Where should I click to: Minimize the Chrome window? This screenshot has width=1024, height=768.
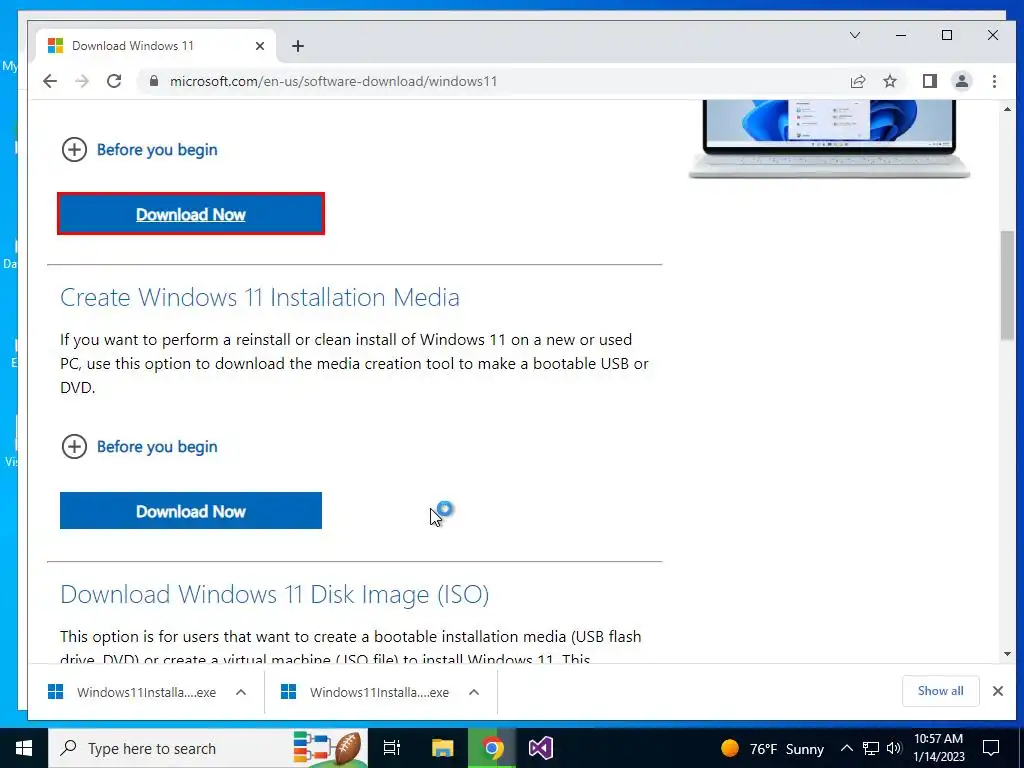(901, 35)
